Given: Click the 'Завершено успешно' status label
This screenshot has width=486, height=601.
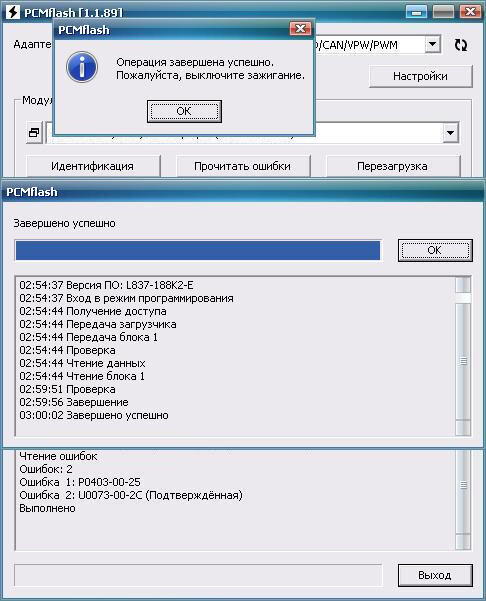Looking at the screenshot, I should pyautogui.click(x=64, y=223).
